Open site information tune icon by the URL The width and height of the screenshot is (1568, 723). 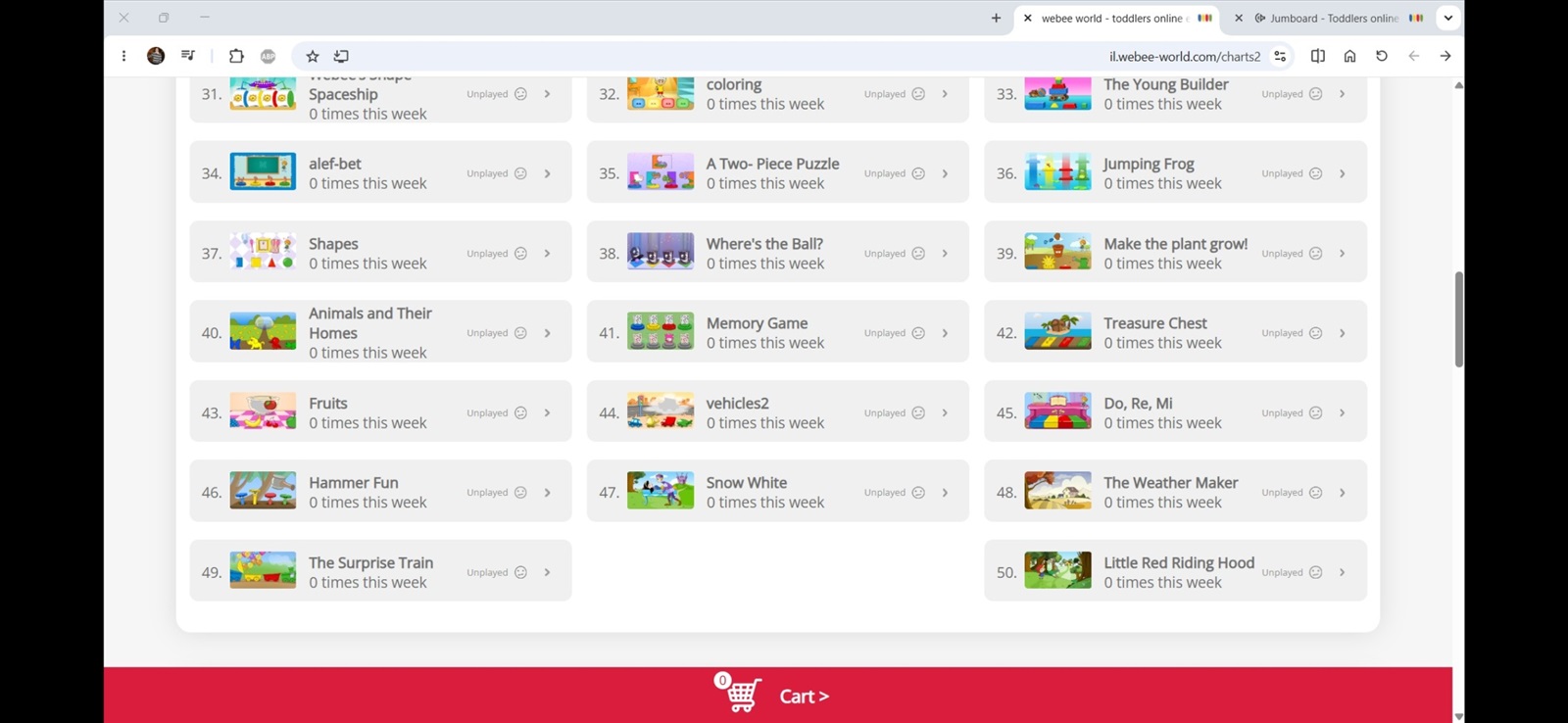(x=1280, y=56)
